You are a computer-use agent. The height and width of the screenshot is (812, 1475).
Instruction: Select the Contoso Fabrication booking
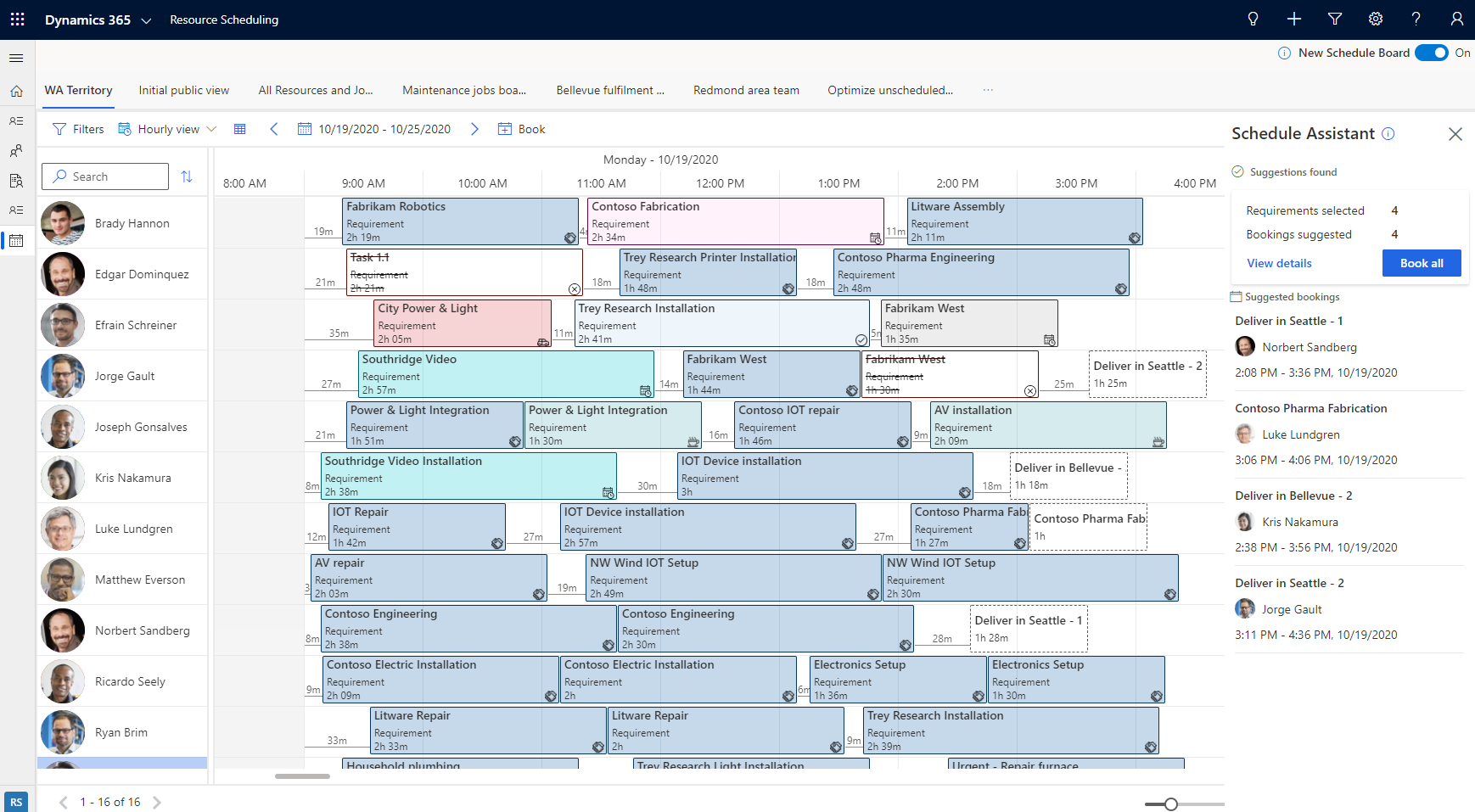(735, 221)
